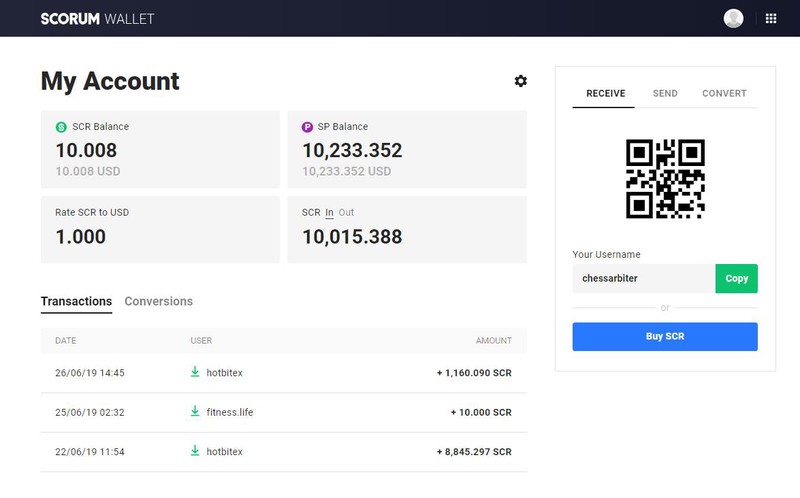Screen dimensions: 800x498
Task: Switch to the Send tab
Action: click(665, 93)
